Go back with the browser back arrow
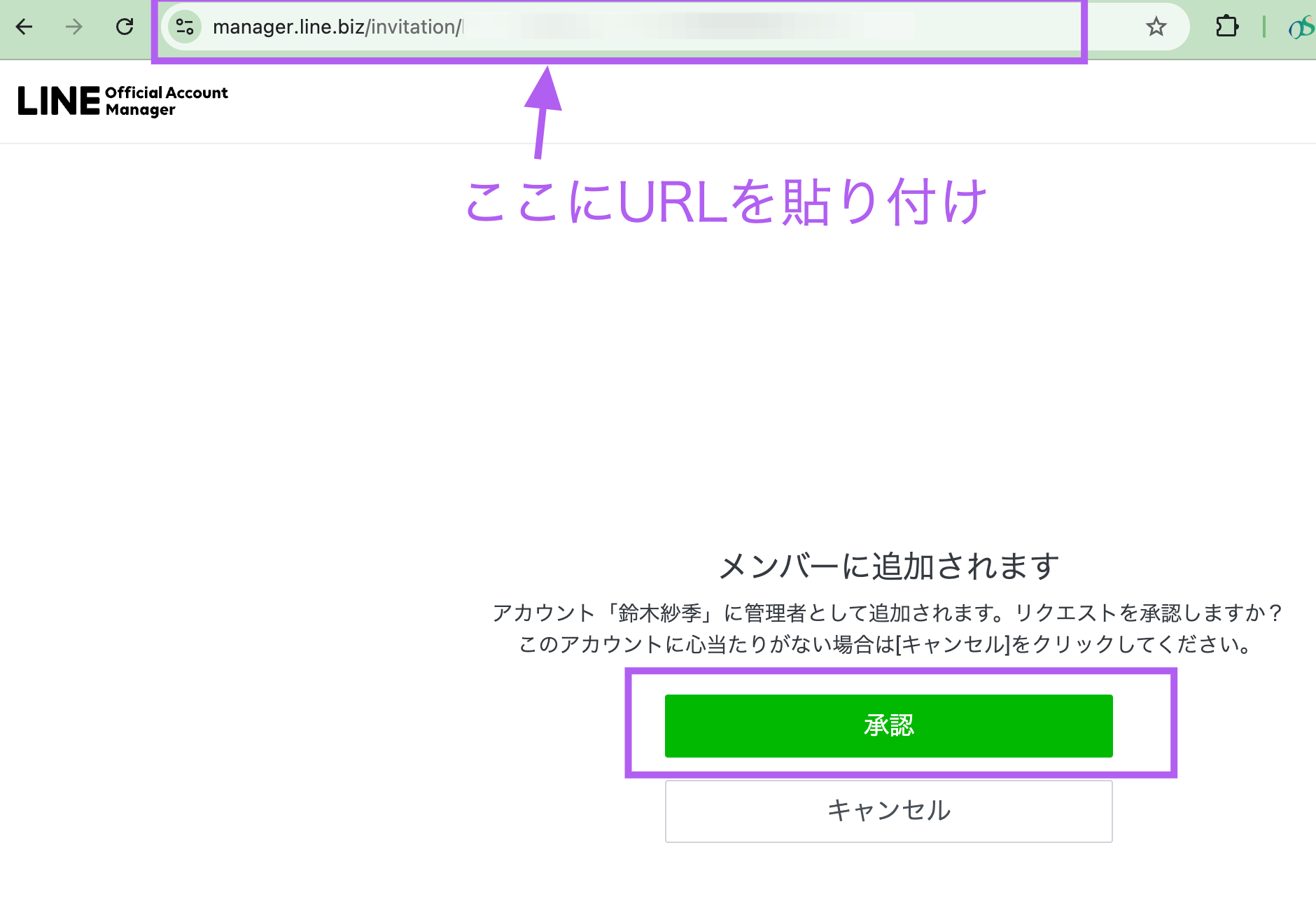The height and width of the screenshot is (913, 1316). 24,27
